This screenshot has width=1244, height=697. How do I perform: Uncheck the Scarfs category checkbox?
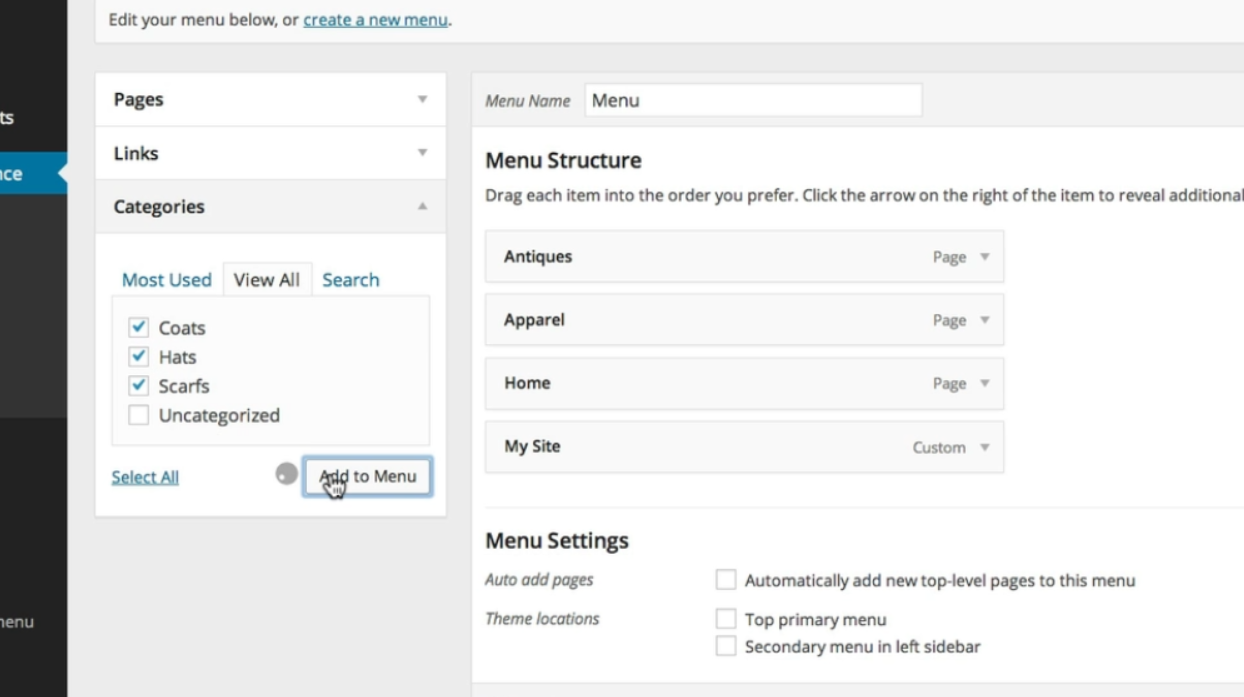point(139,385)
